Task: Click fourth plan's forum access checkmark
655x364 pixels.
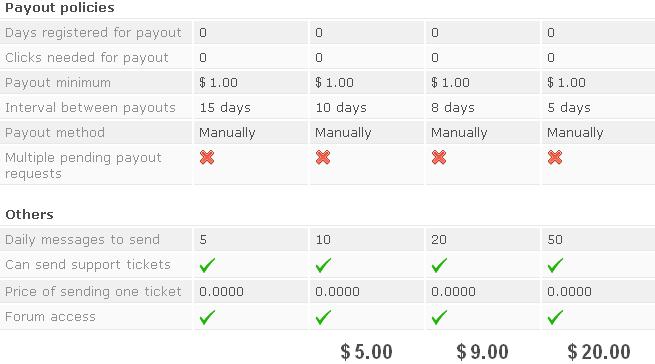Action: coord(555,317)
